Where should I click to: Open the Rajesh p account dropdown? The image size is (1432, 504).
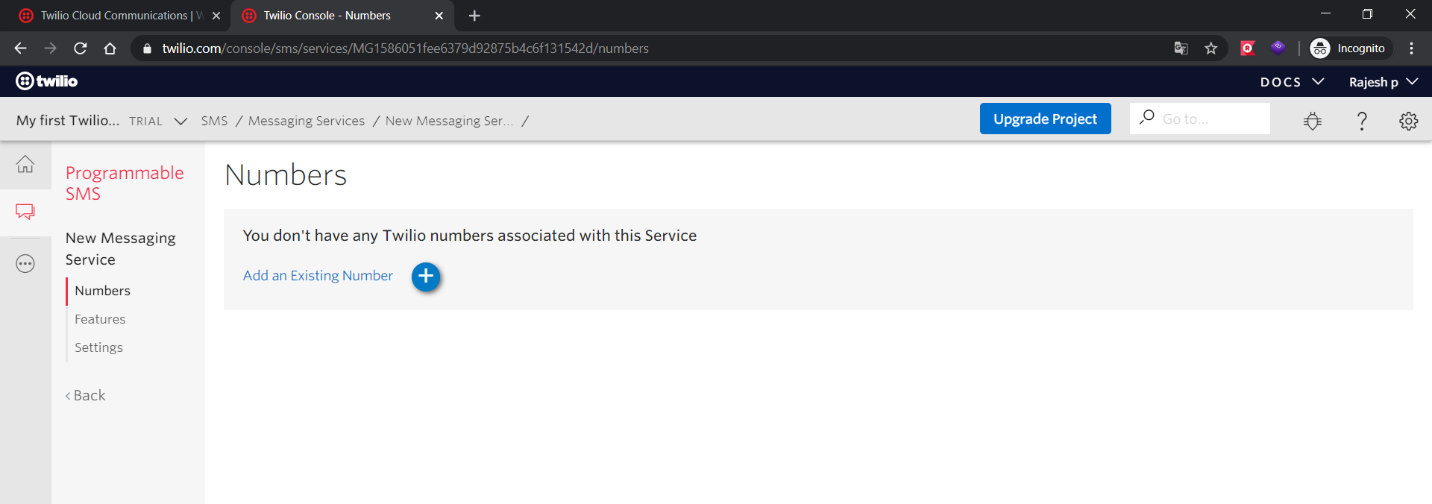[x=1384, y=82]
